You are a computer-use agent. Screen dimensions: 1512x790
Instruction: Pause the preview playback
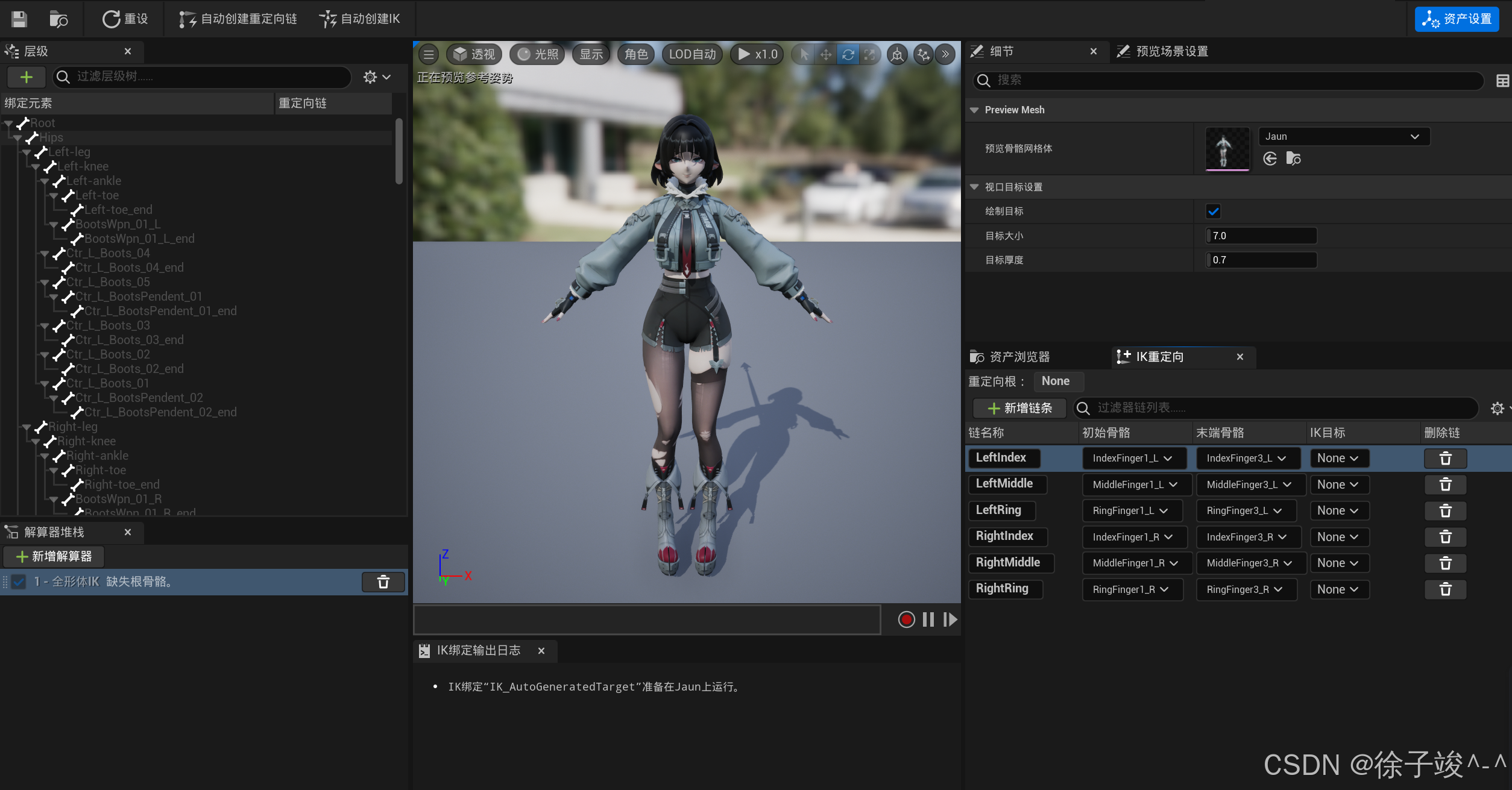click(928, 619)
